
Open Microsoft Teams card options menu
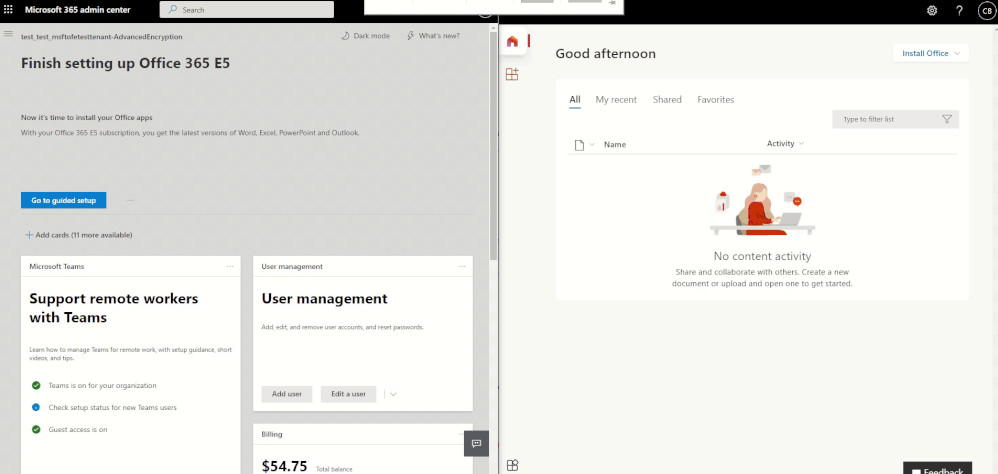click(x=230, y=267)
